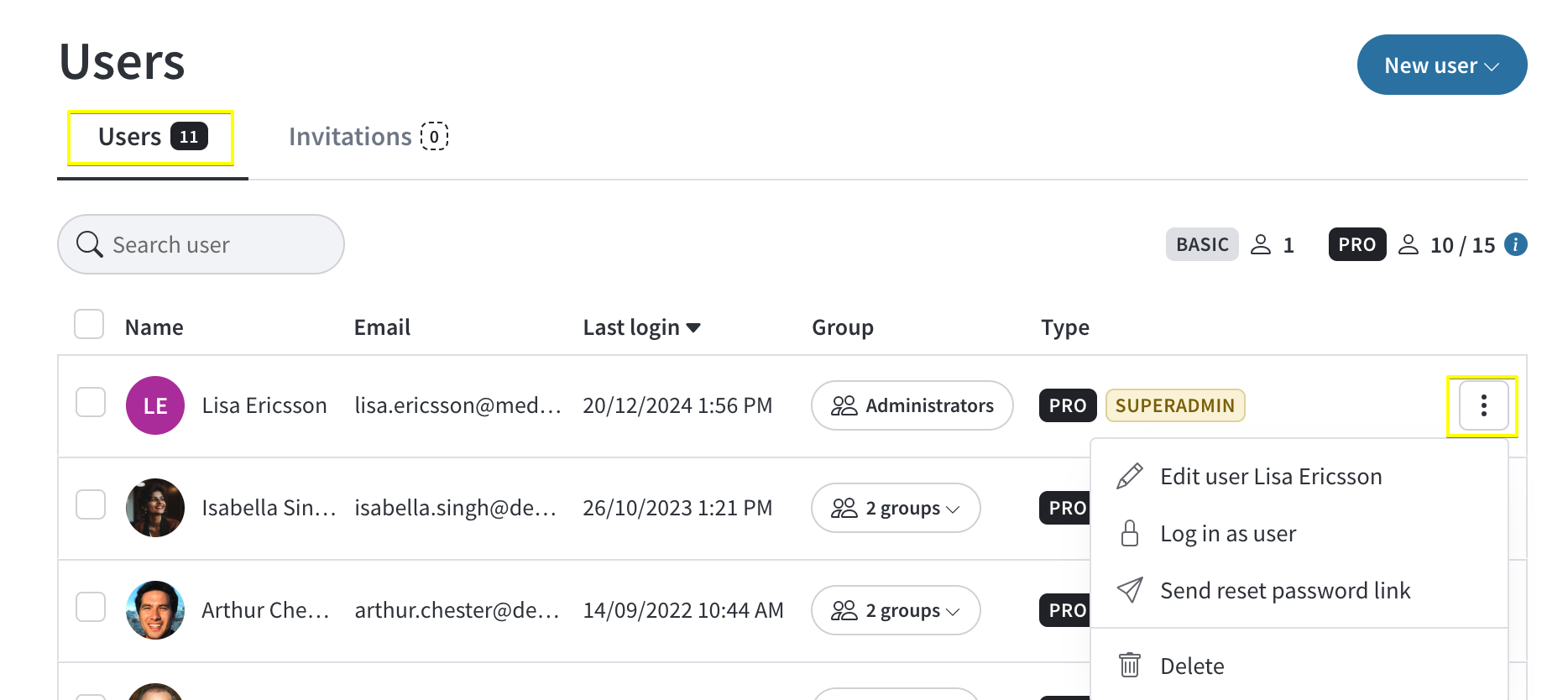Click Isabella Singh's profile photo

point(155,508)
